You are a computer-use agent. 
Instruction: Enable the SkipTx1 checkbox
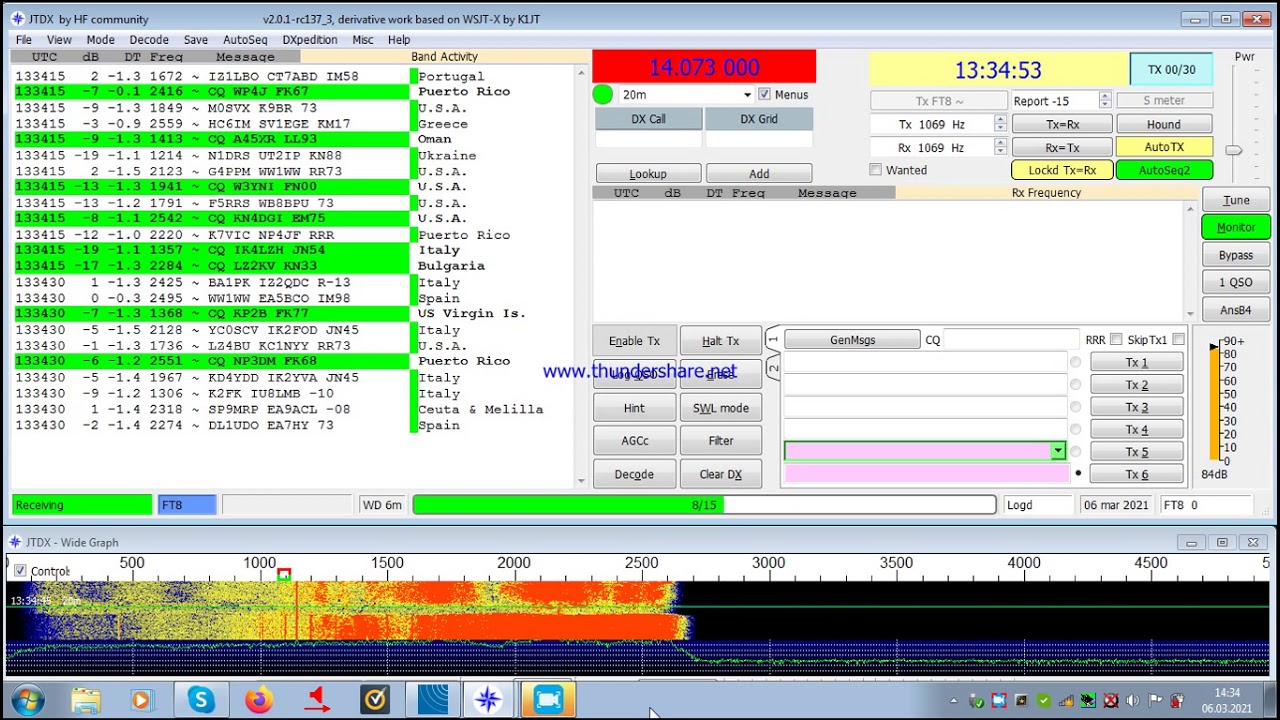[1178, 340]
